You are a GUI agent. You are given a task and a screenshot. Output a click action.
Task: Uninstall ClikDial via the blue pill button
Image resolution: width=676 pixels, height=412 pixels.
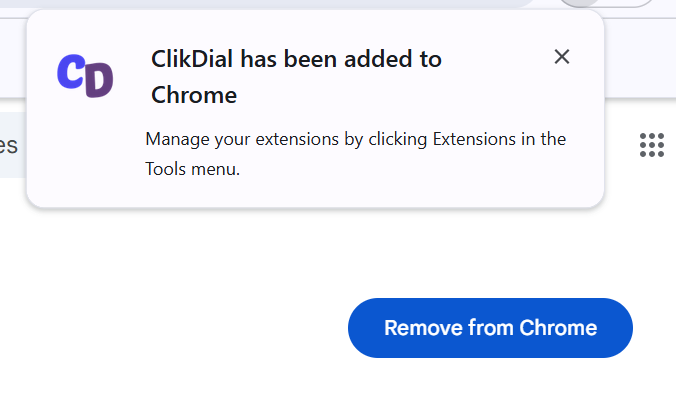(490, 328)
